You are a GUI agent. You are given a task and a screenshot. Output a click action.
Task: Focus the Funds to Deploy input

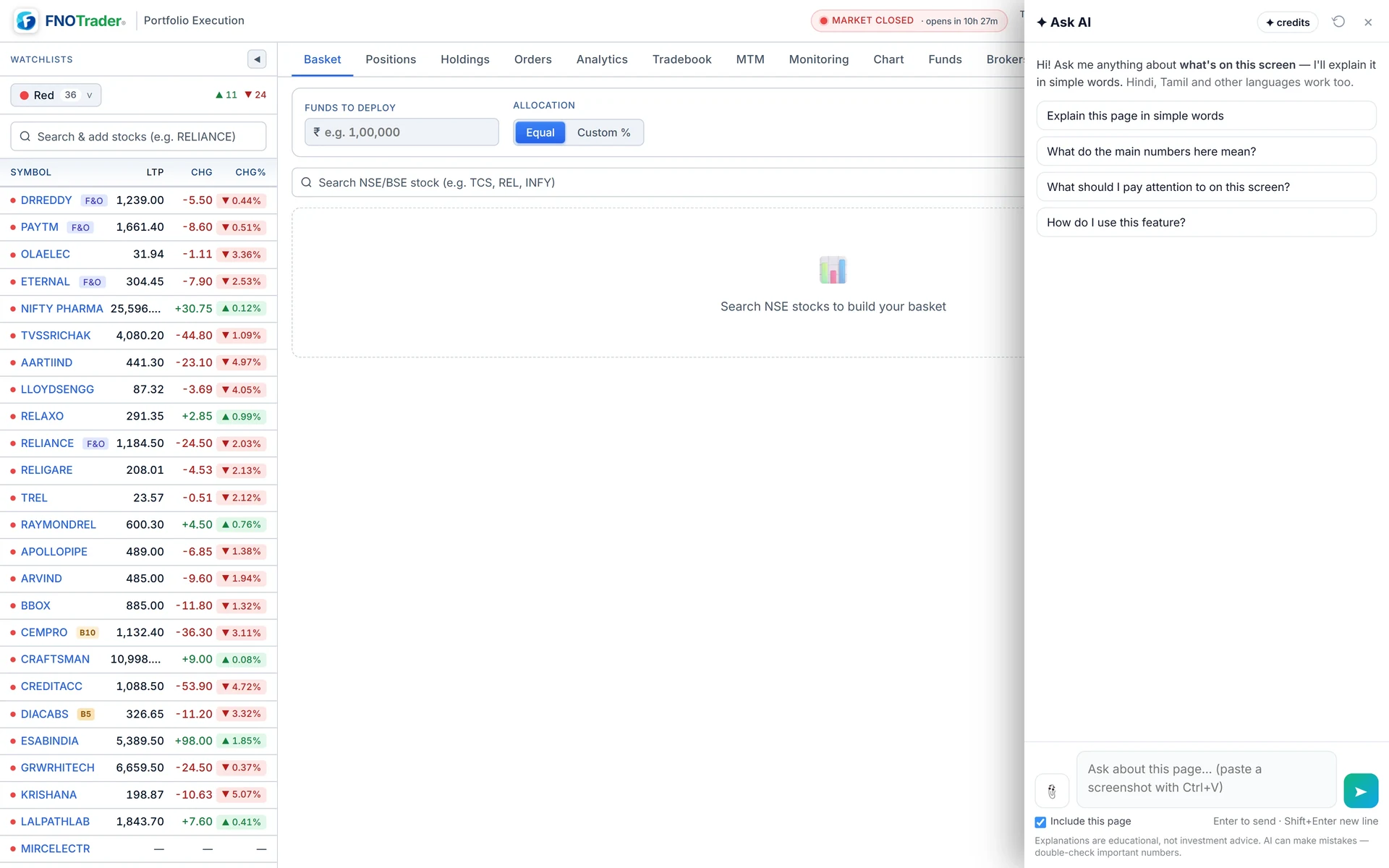click(x=402, y=132)
